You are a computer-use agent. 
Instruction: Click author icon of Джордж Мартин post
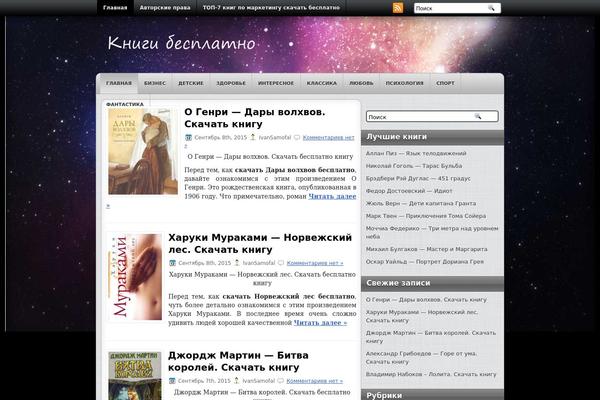[x=236, y=380]
